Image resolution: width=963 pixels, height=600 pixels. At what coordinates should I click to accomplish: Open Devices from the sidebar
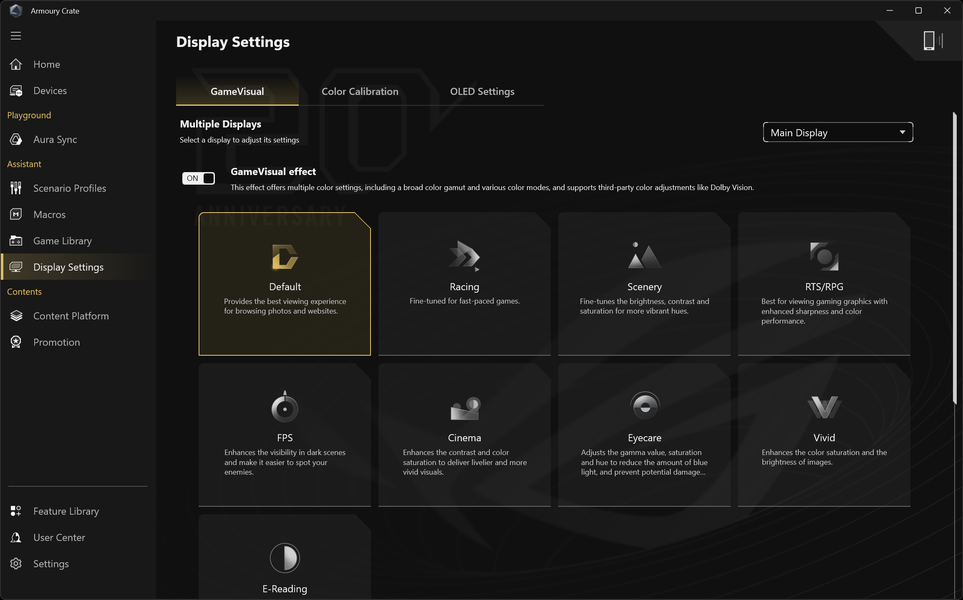pyautogui.click(x=50, y=91)
